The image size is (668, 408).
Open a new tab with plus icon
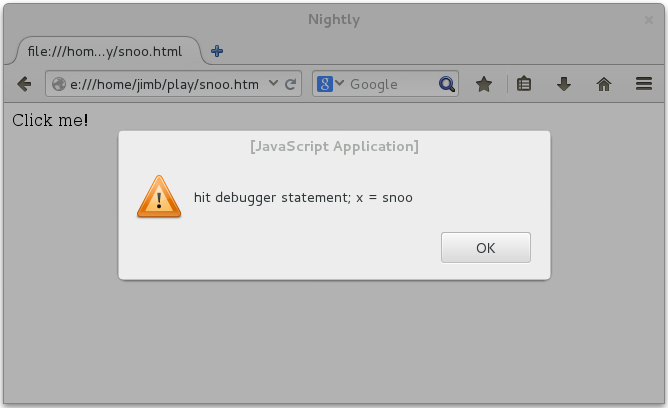pos(217,51)
